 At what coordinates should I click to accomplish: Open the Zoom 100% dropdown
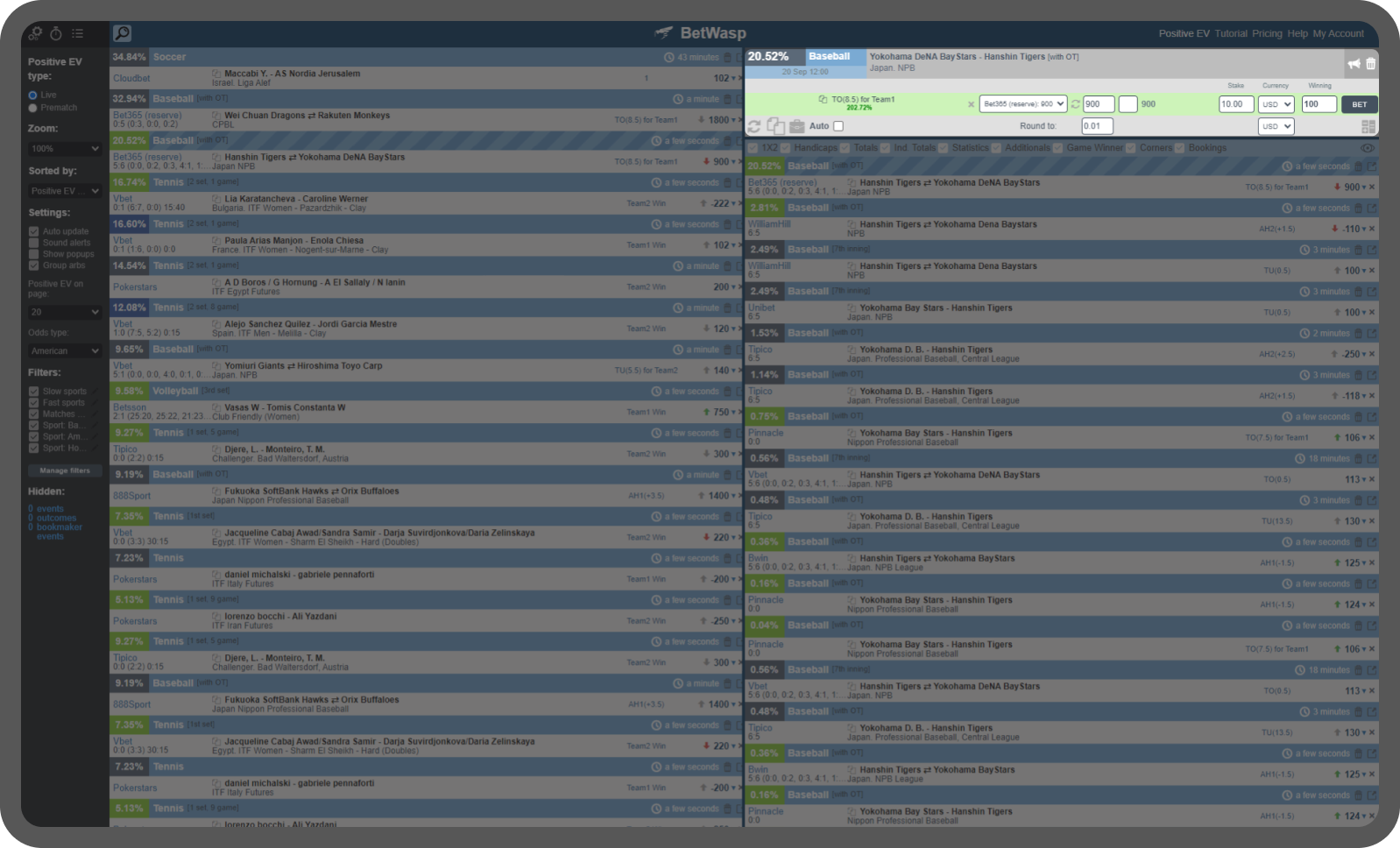66,149
